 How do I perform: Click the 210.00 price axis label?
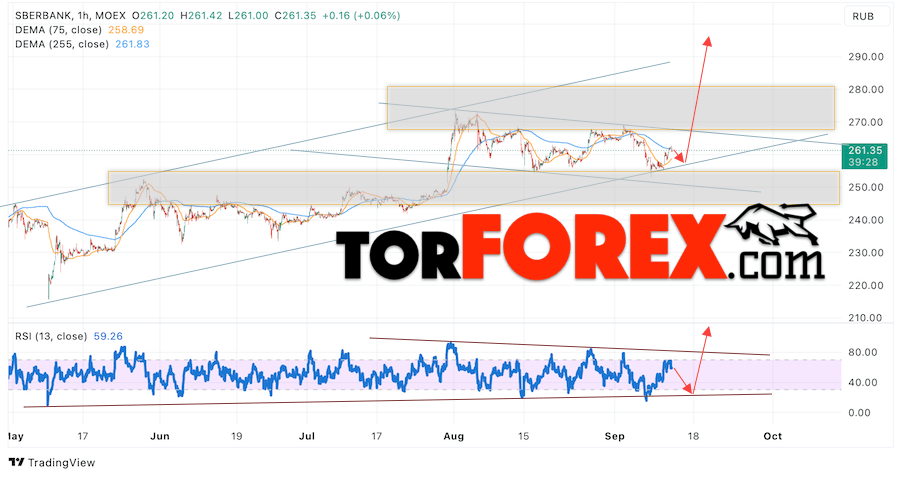(866, 318)
